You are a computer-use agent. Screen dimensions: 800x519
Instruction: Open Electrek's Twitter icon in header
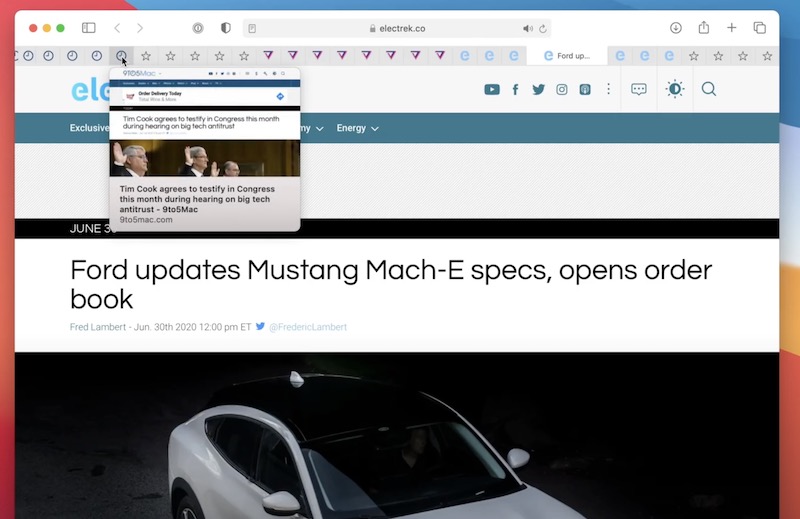[538, 89]
